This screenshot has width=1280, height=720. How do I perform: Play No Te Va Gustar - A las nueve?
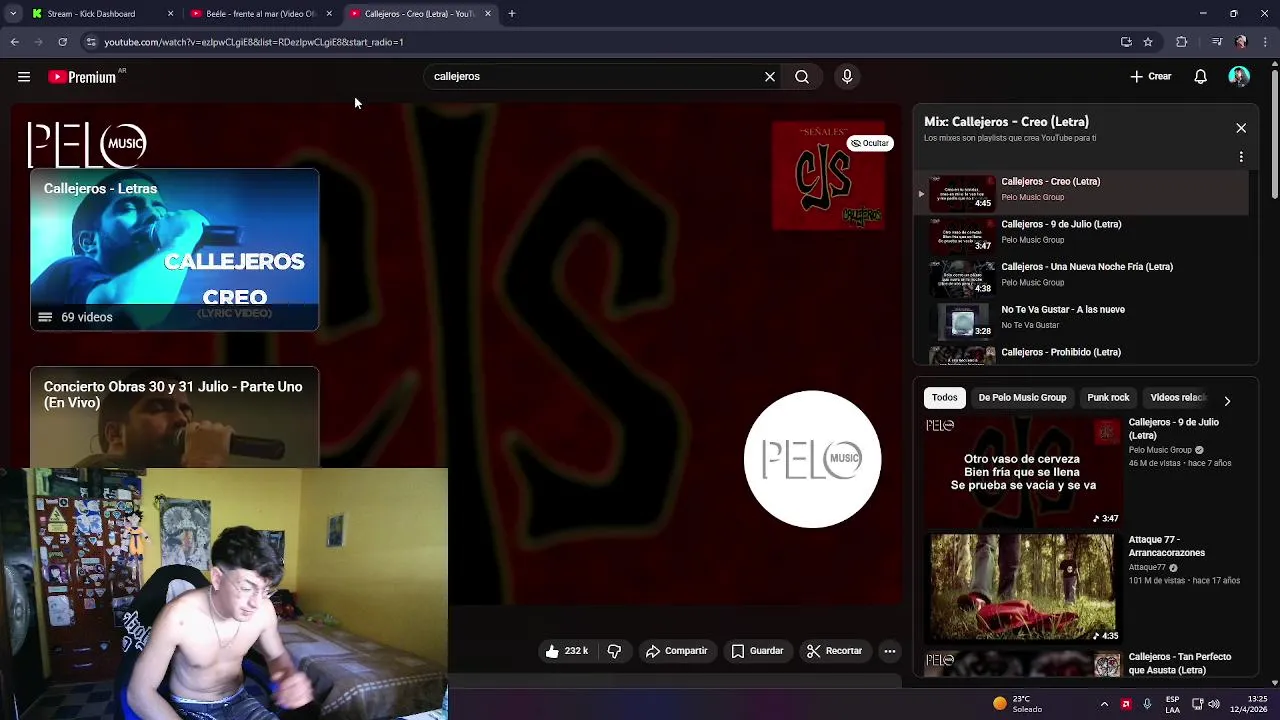point(1081,320)
